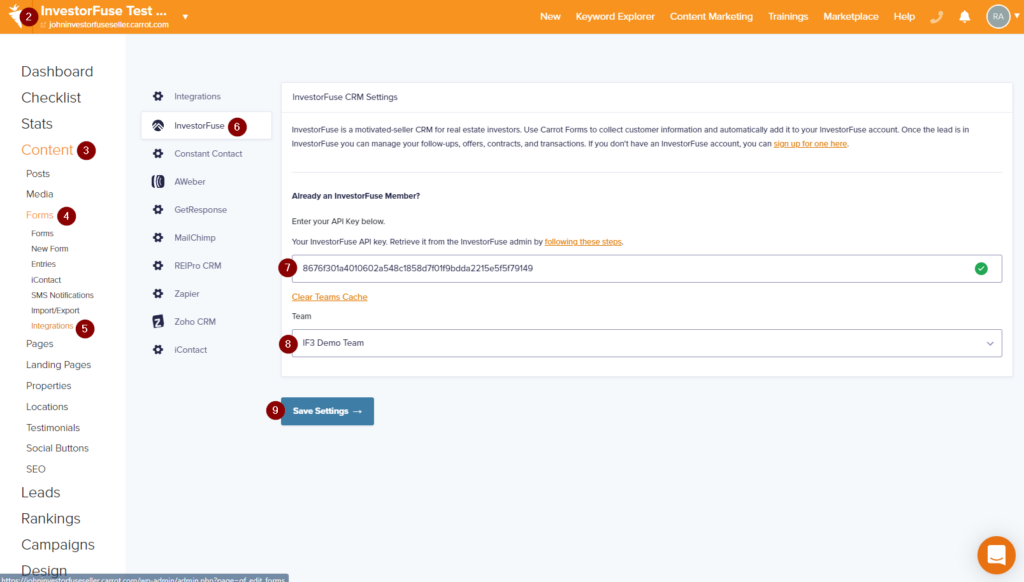Select Integrations sidebar sub-item
1024x582 pixels.
(52, 326)
